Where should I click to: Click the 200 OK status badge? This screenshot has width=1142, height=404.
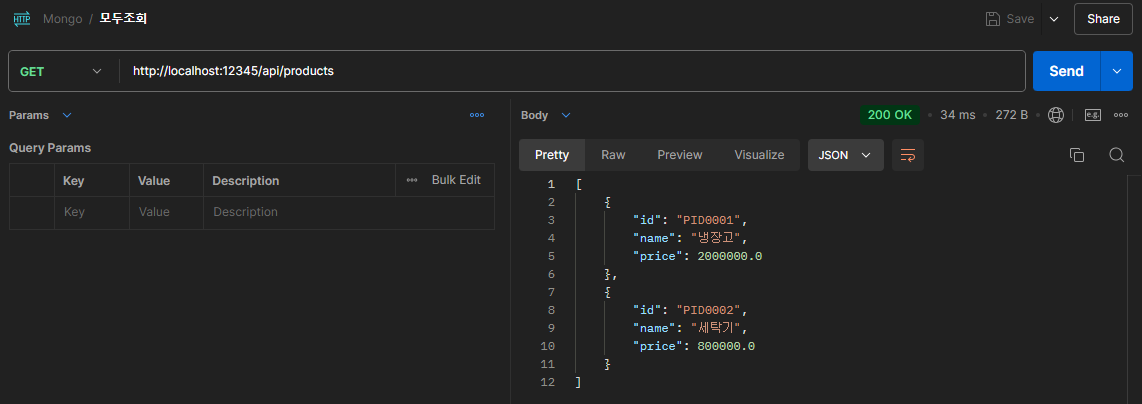[x=889, y=115]
